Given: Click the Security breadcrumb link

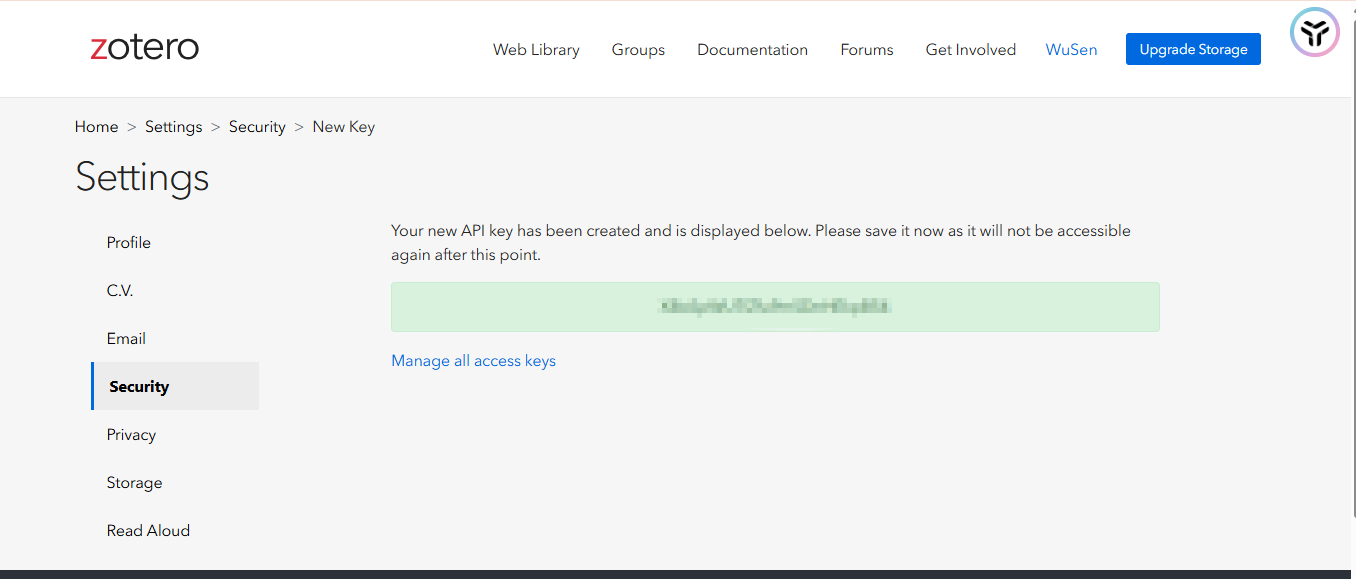Looking at the screenshot, I should 257,127.
